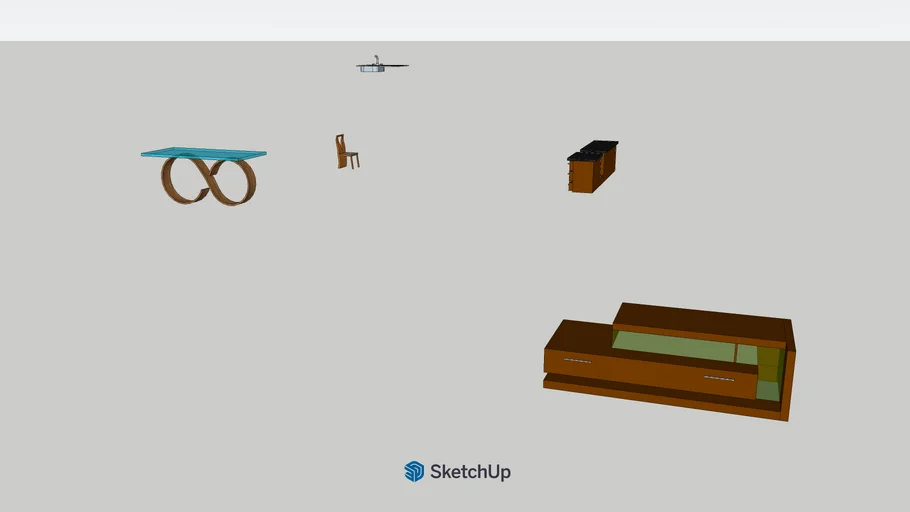Select the kitchen sink with faucet model
The width and height of the screenshot is (910, 512).
coord(382,64)
